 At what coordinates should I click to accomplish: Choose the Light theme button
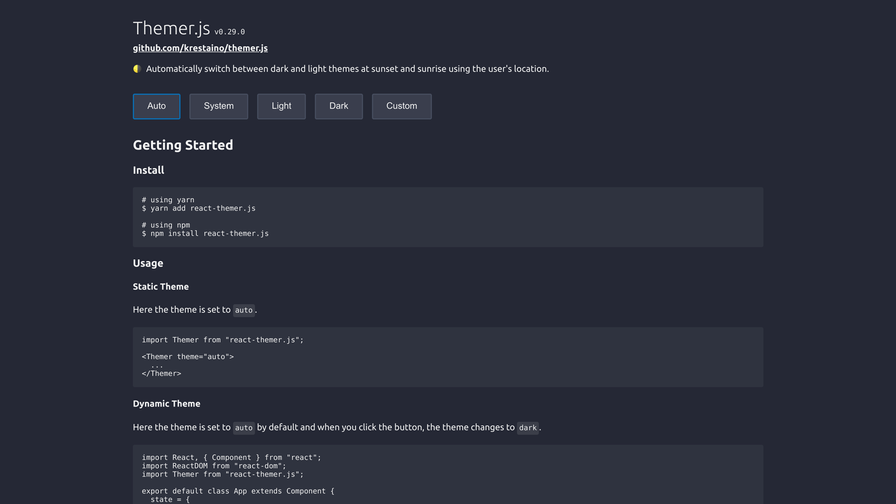pos(281,106)
